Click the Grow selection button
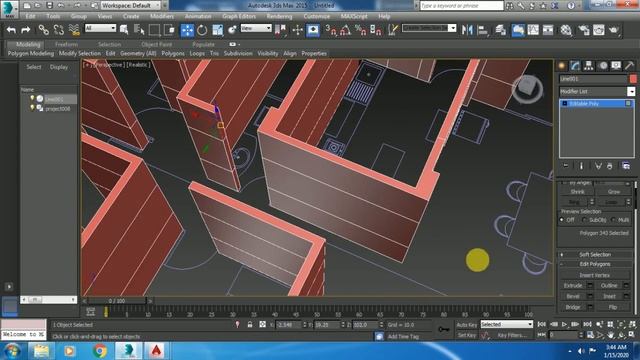The height and width of the screenshot is (360, 640). (613, 191)
